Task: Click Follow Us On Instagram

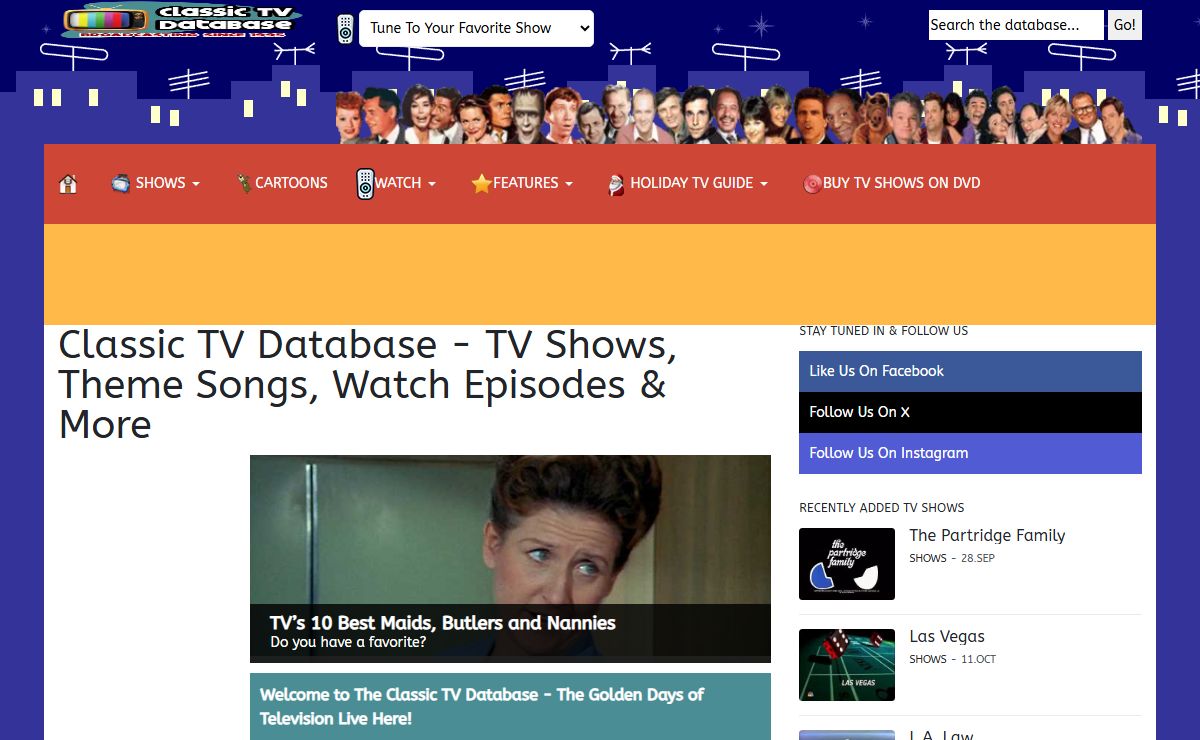Action: pyautogui.click(x=970, y=453)
